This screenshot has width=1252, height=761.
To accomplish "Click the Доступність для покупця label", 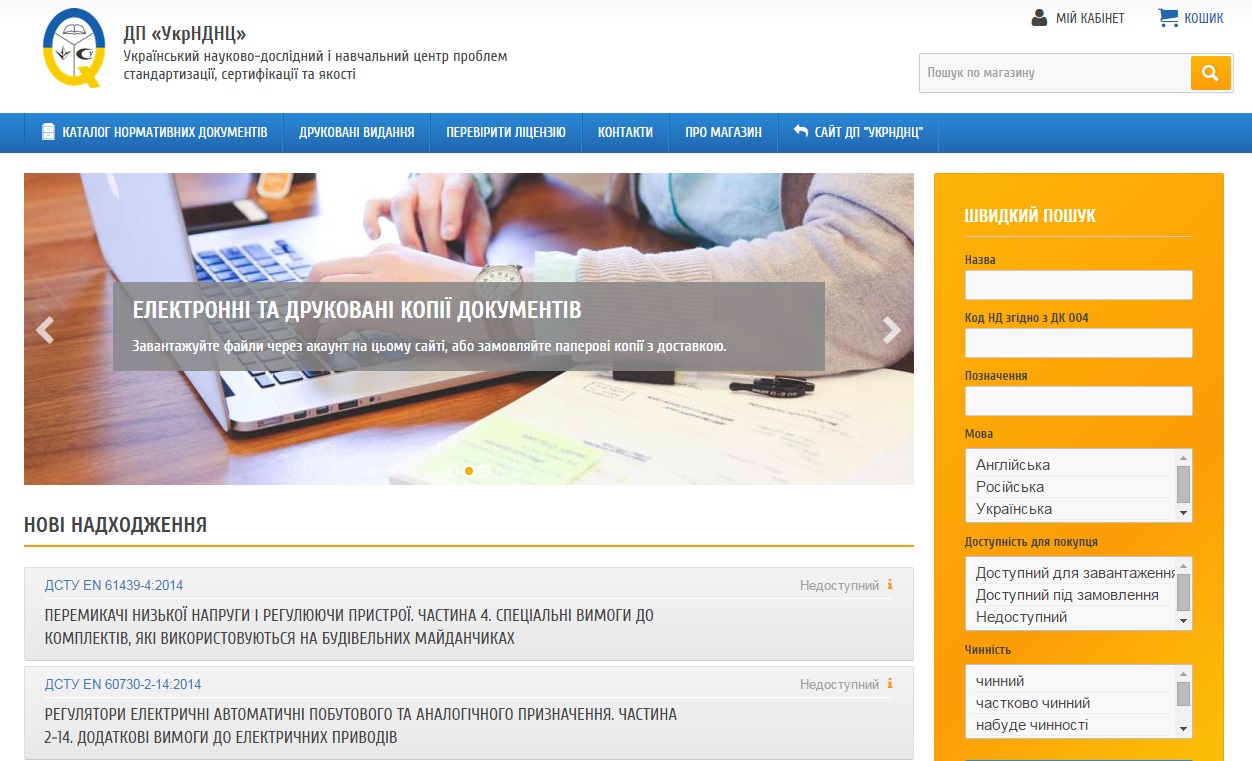I will point(1031,542).
